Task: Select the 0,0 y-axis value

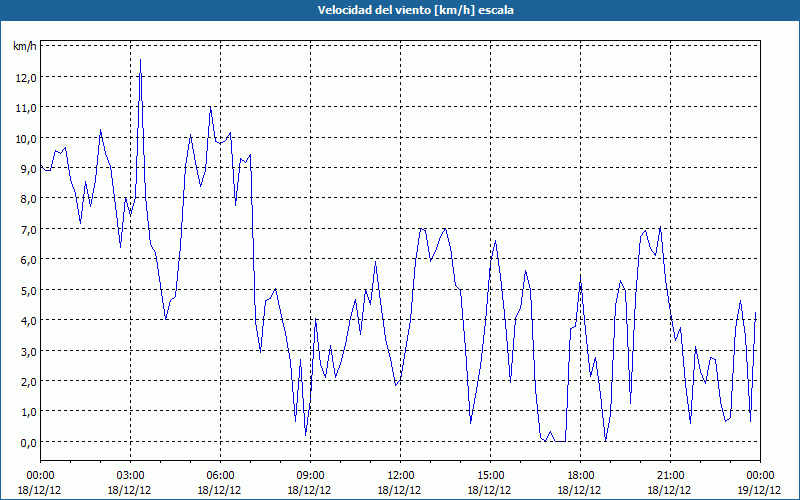Action: point(28,442)
